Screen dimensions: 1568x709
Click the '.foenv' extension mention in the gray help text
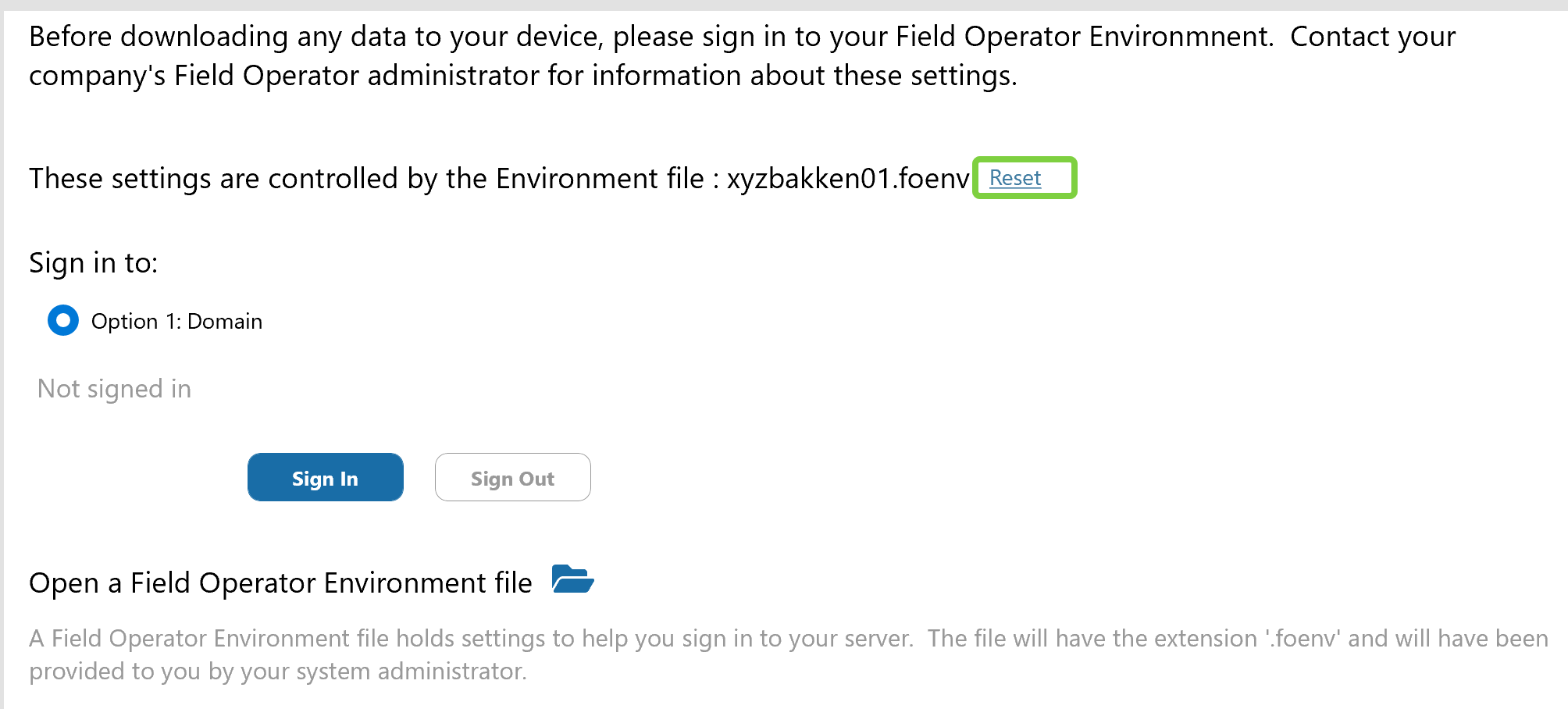(x=1303, y=639)
